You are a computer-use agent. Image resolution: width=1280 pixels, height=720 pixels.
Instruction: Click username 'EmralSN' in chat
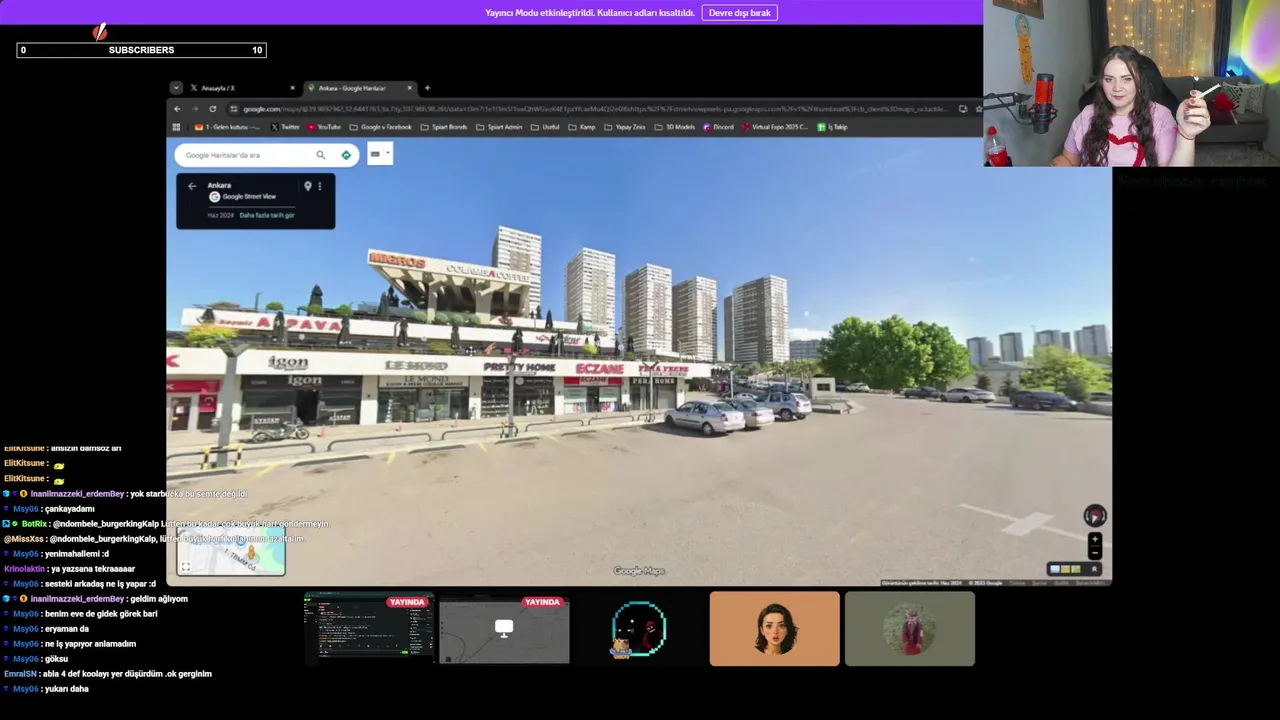point(20,674)
